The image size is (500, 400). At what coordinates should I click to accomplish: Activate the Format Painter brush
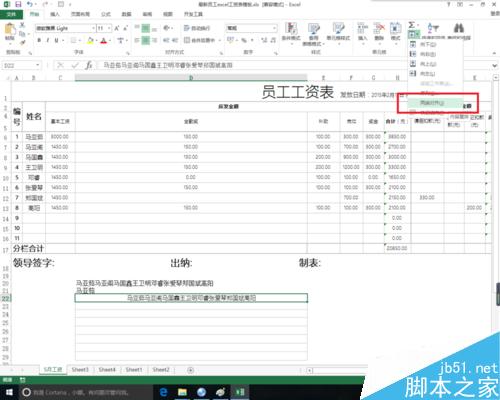(22, 42)
